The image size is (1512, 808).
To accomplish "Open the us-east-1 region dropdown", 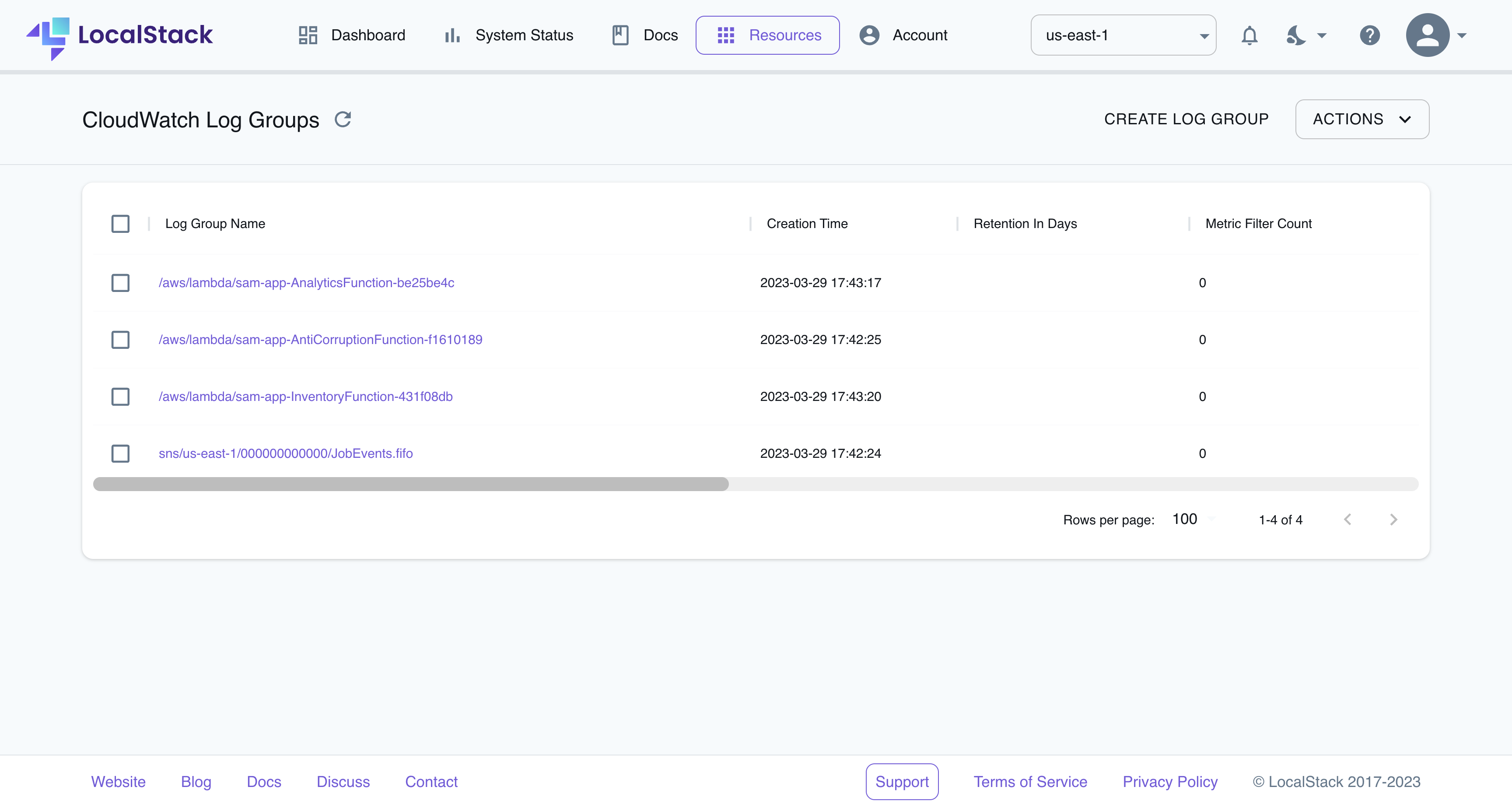I will click(1123, 36).
